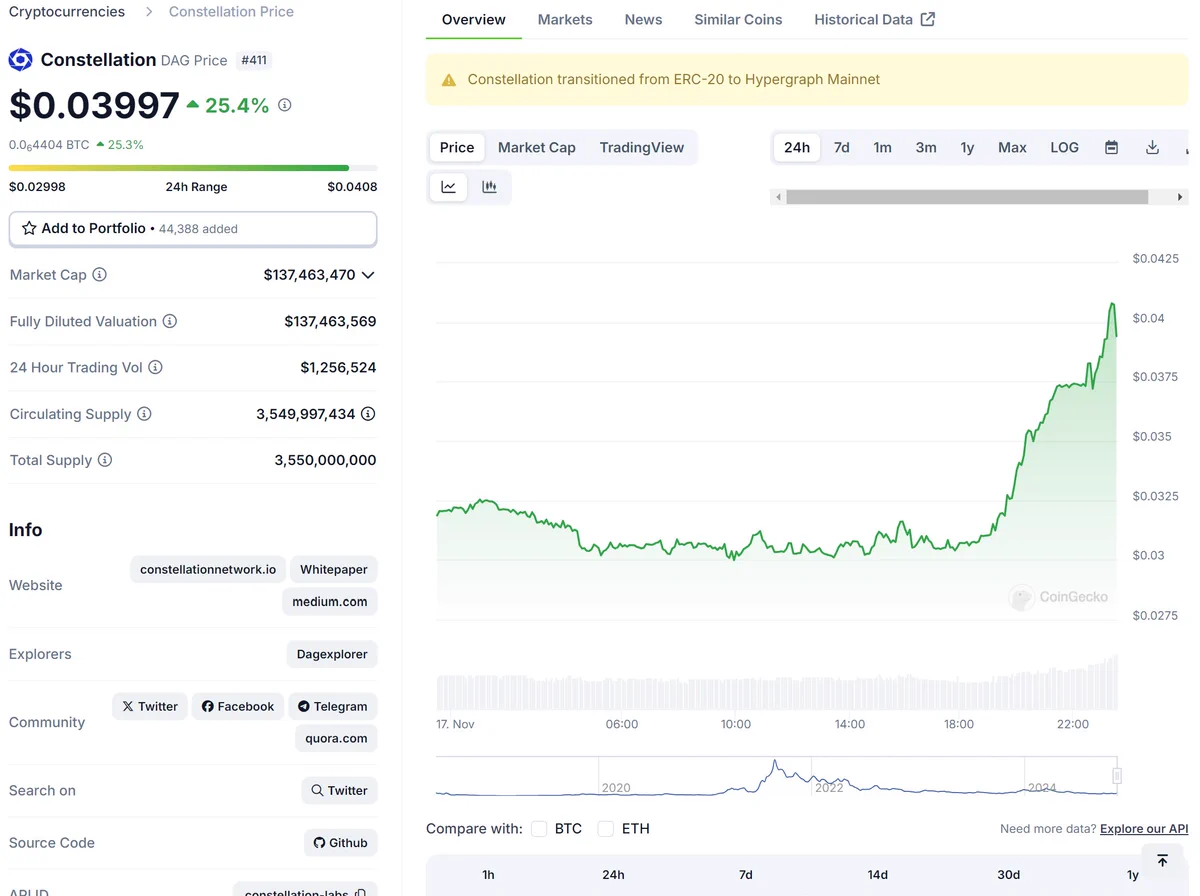The image size is (1200, 896).
Task: Open the Total Supply info icon
Action: (x=105, y=460)
